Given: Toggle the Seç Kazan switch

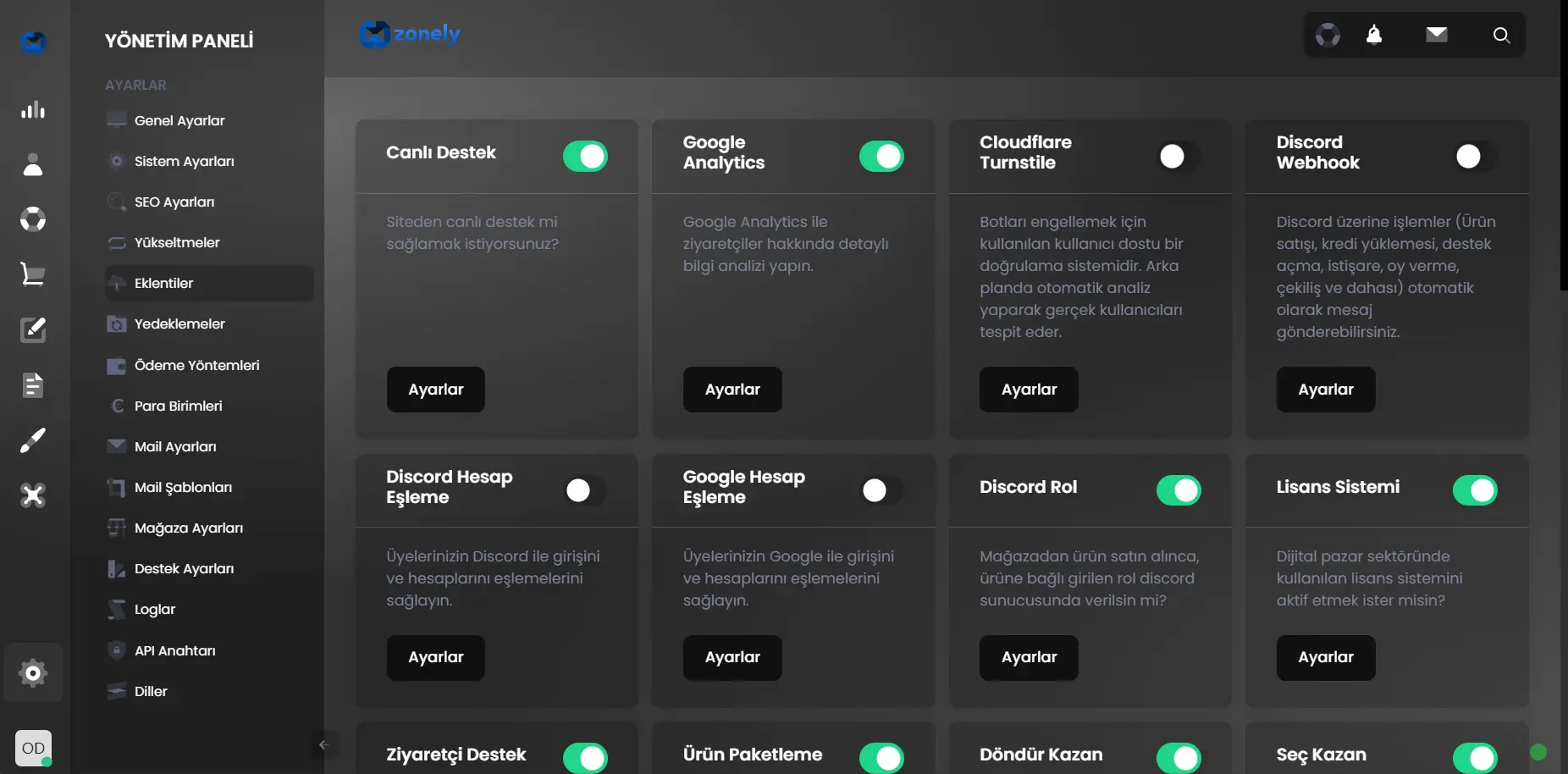Looking at the screenshot, I should 1475,758.
